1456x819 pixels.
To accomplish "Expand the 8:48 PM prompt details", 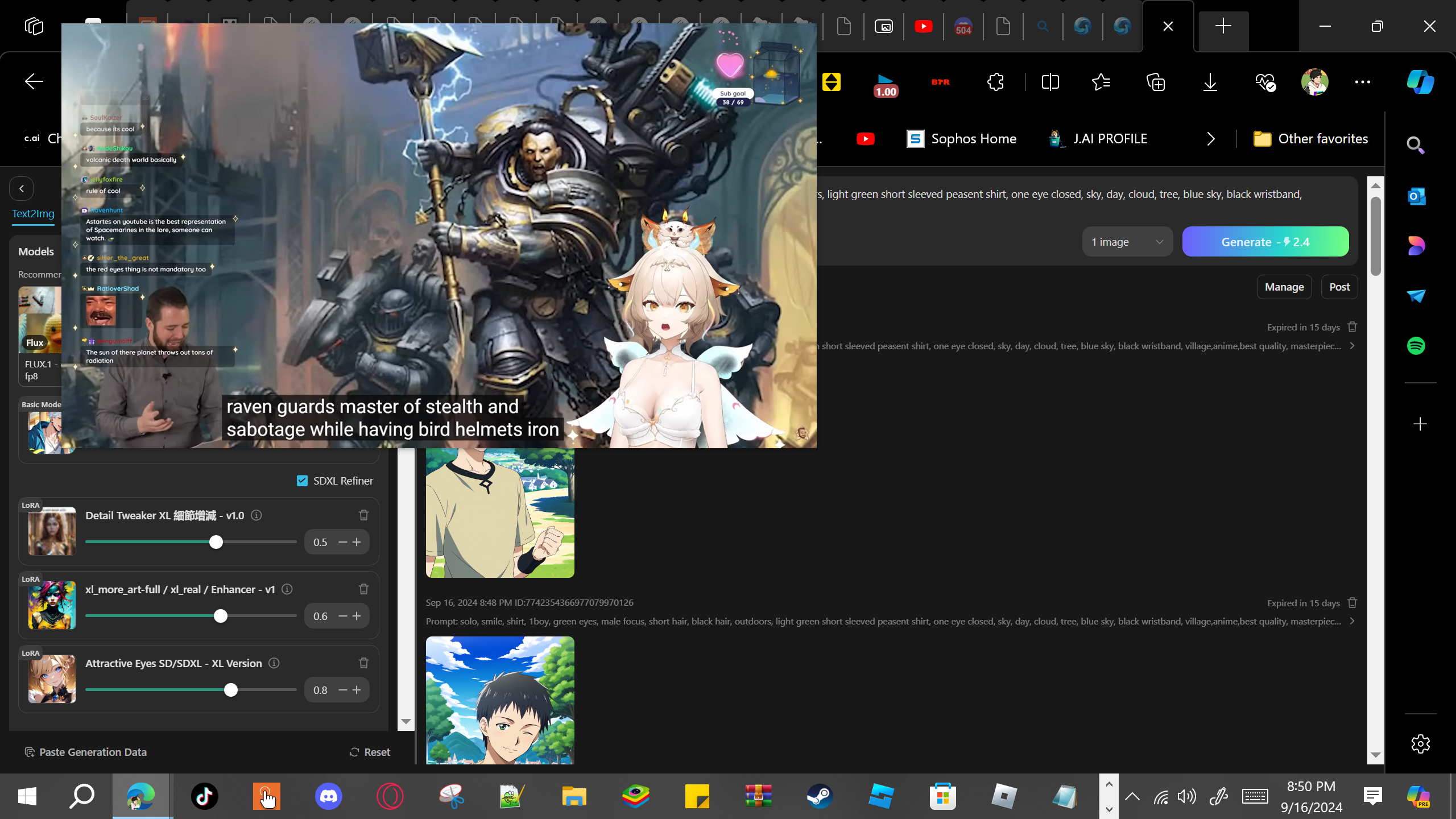I will click(1352, 622).
